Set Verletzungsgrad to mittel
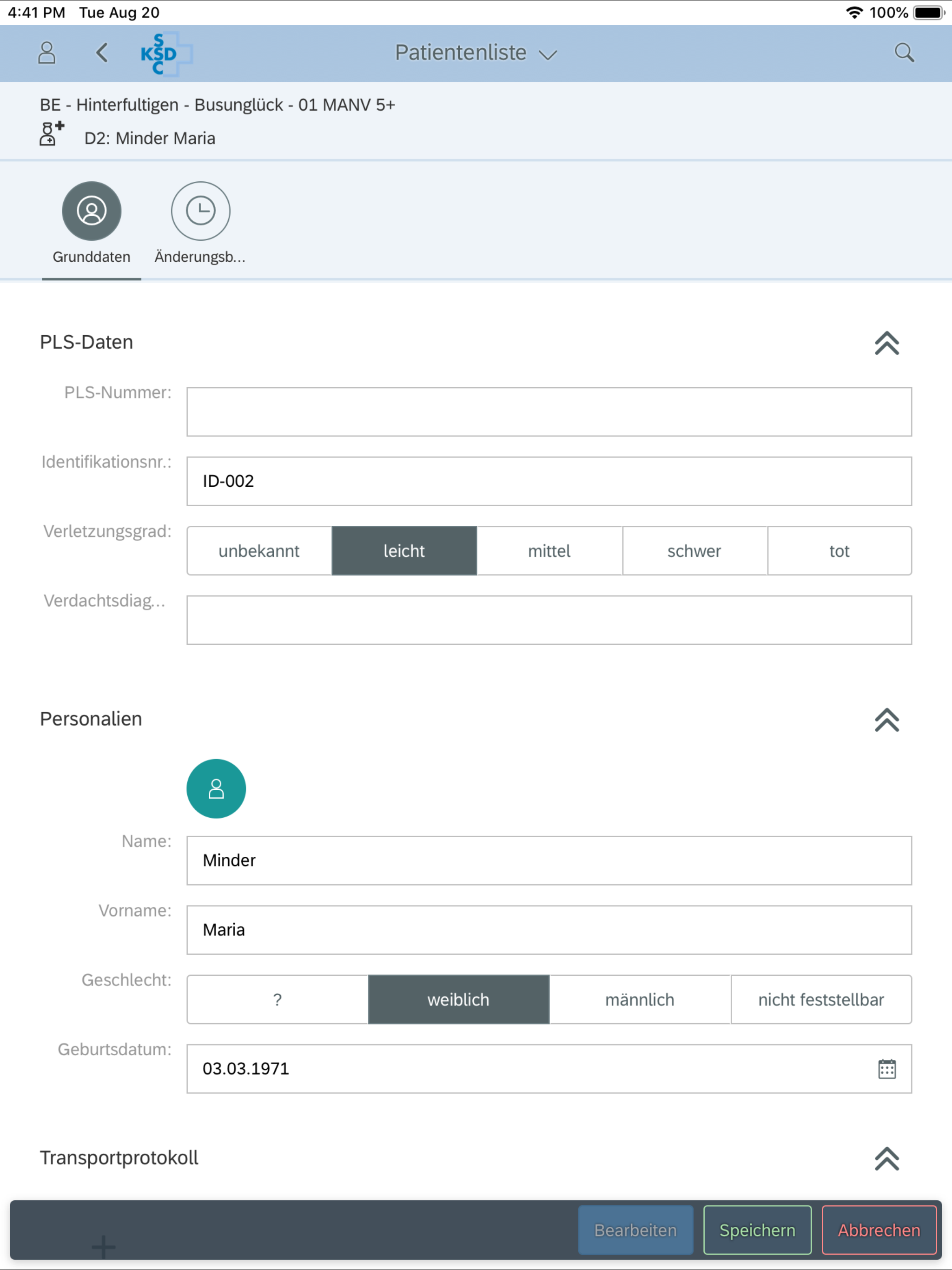The height and width of the screenshot is (1270, 952). [x=549, y=550]
